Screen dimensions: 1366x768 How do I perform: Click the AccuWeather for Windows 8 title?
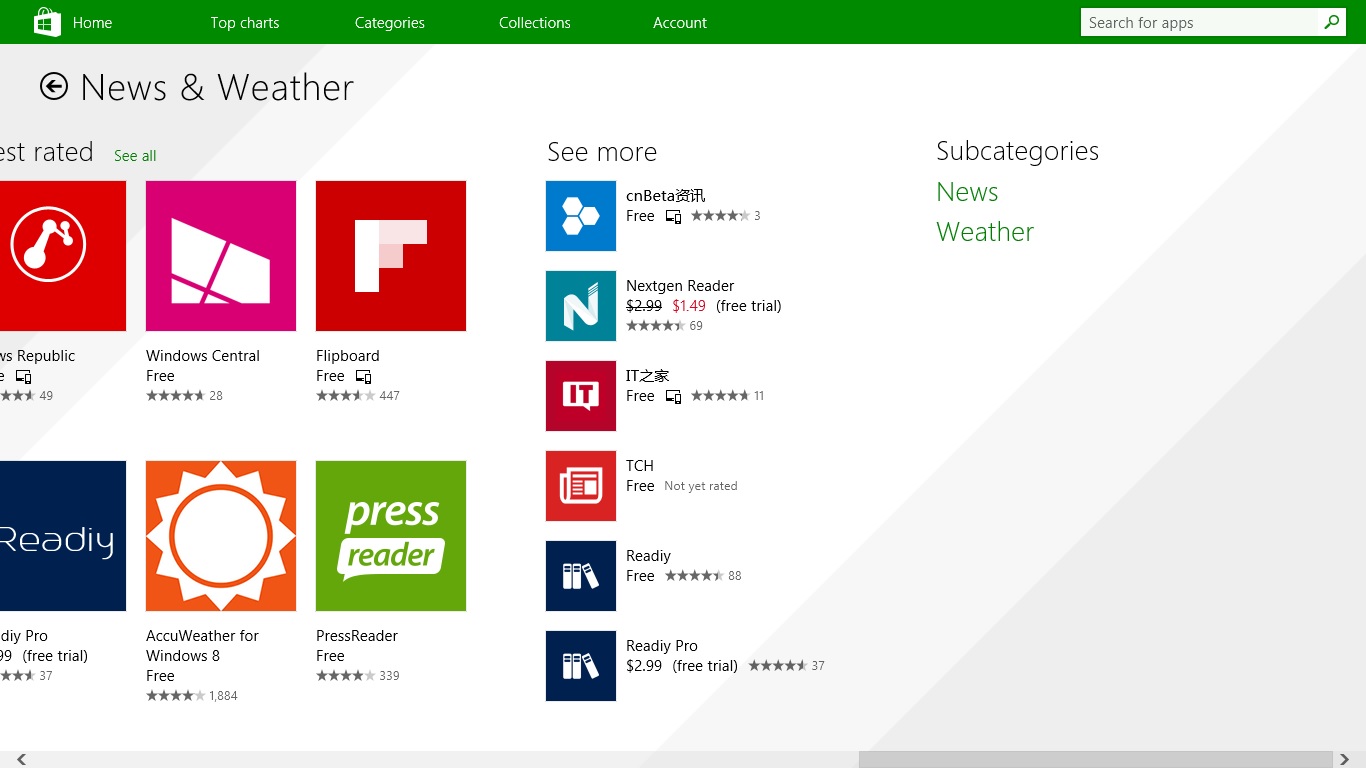coord(202,646)
